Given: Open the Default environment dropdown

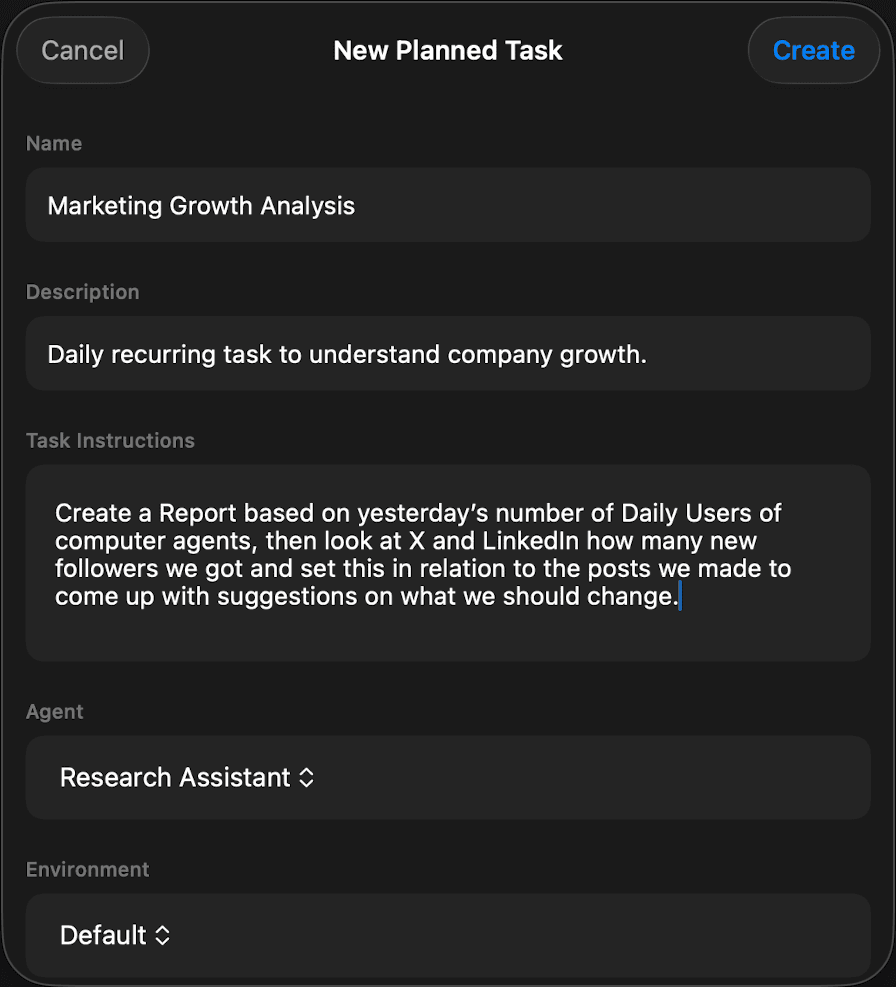Looking at the screenshot, I should click(x=115, y=935).
